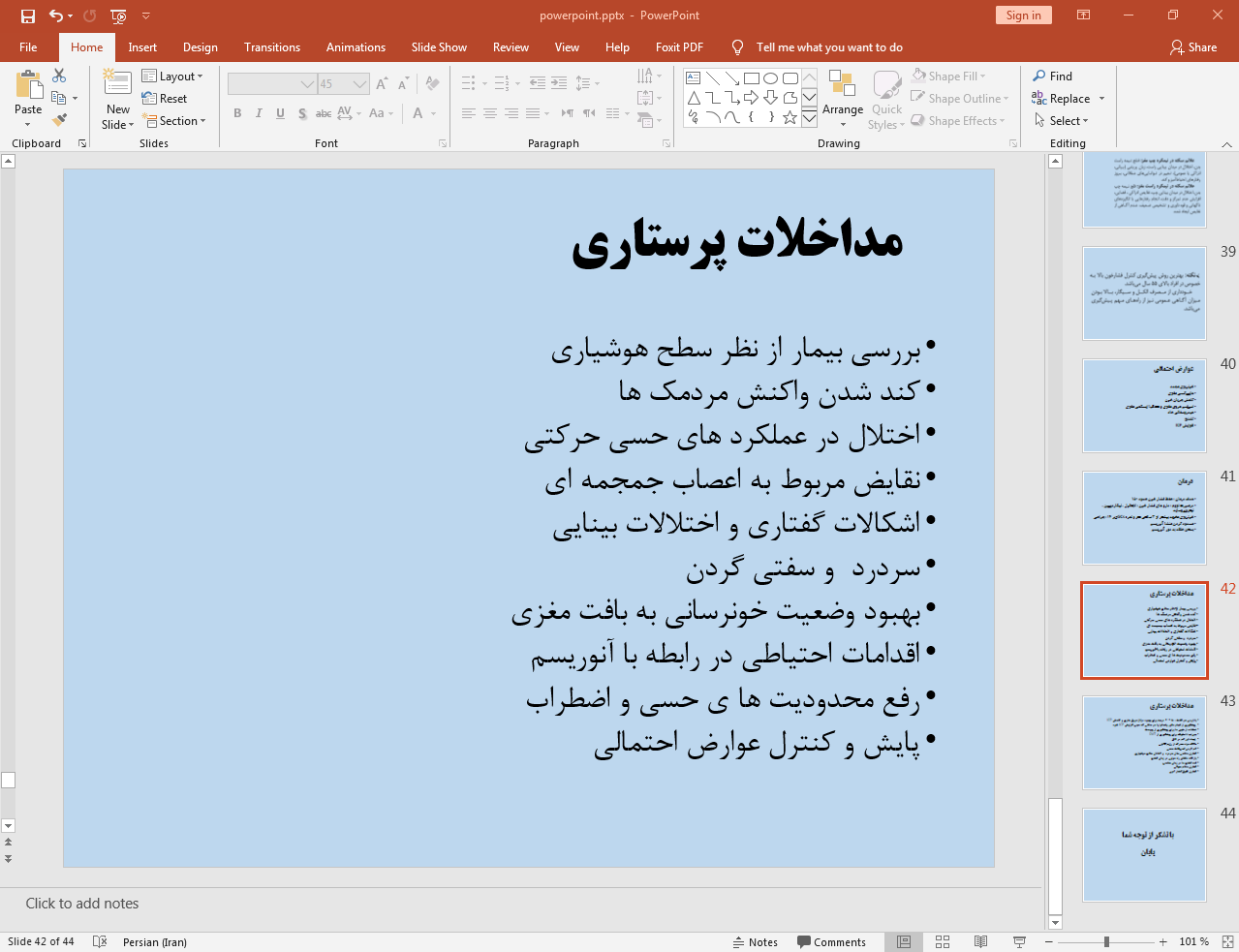Switch to the Insert tab

pos(142,46)
